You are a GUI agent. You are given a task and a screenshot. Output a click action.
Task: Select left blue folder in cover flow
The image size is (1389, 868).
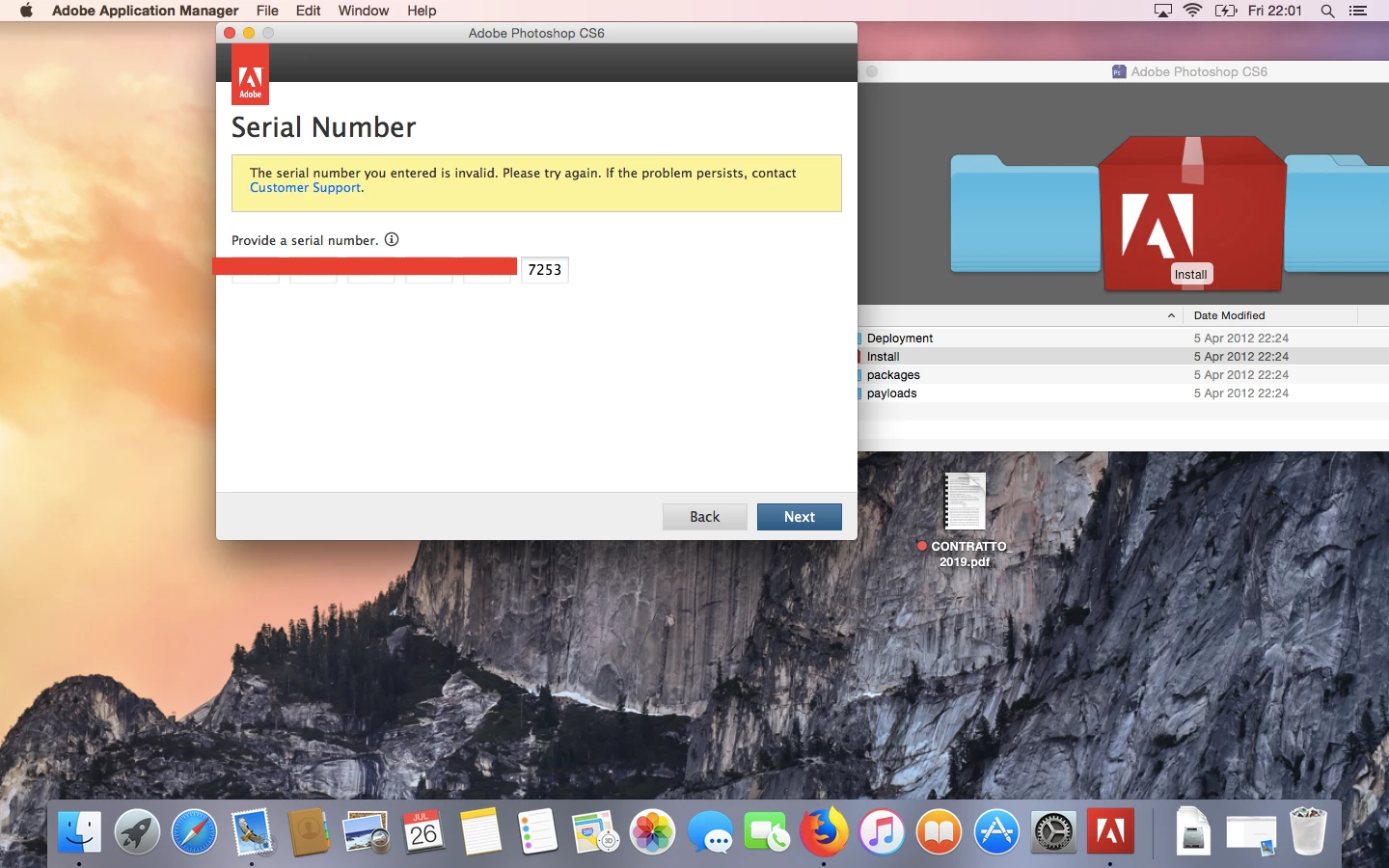point(1024,213)
